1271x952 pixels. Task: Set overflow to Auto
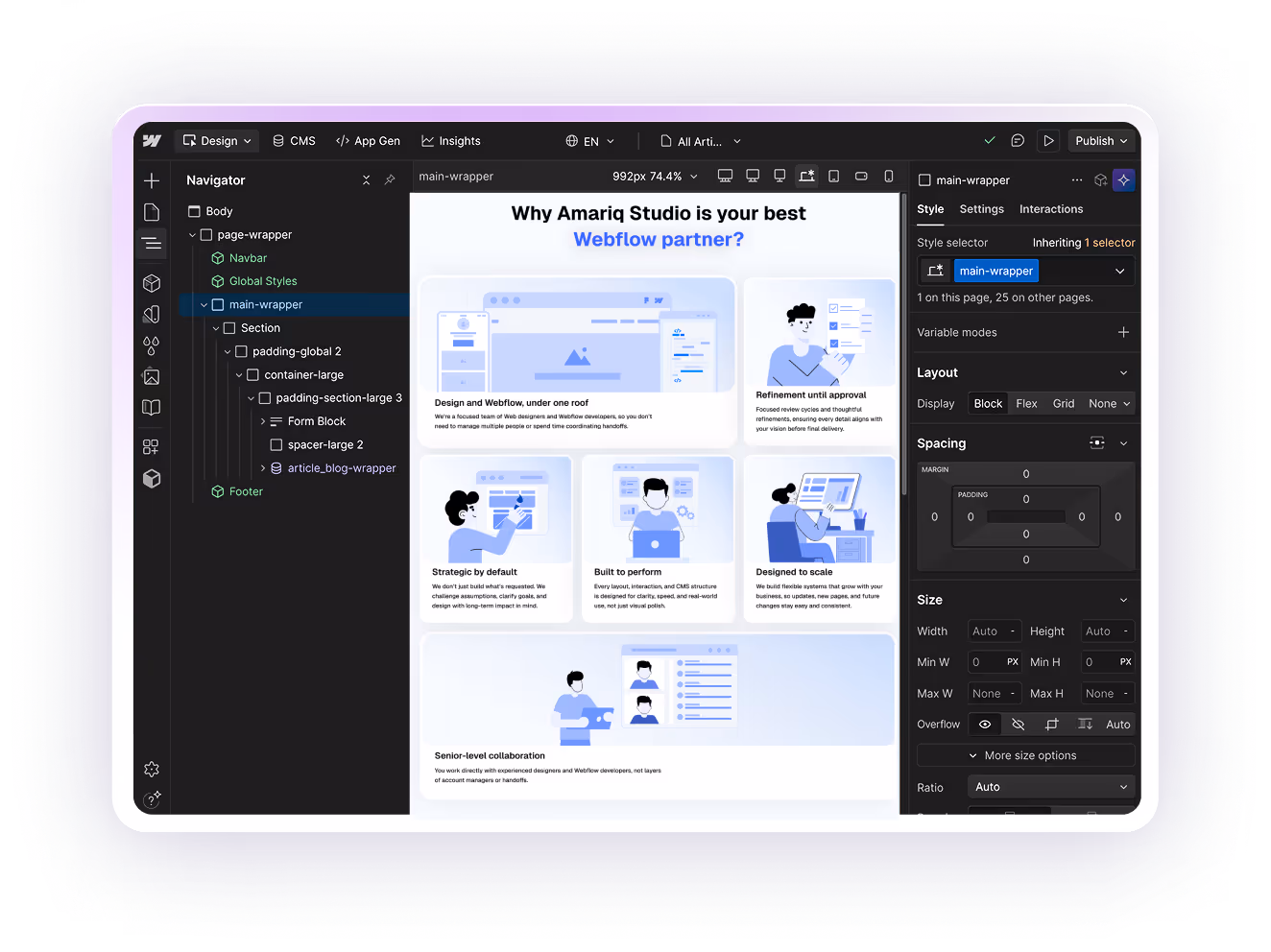tap(1118, 725)
